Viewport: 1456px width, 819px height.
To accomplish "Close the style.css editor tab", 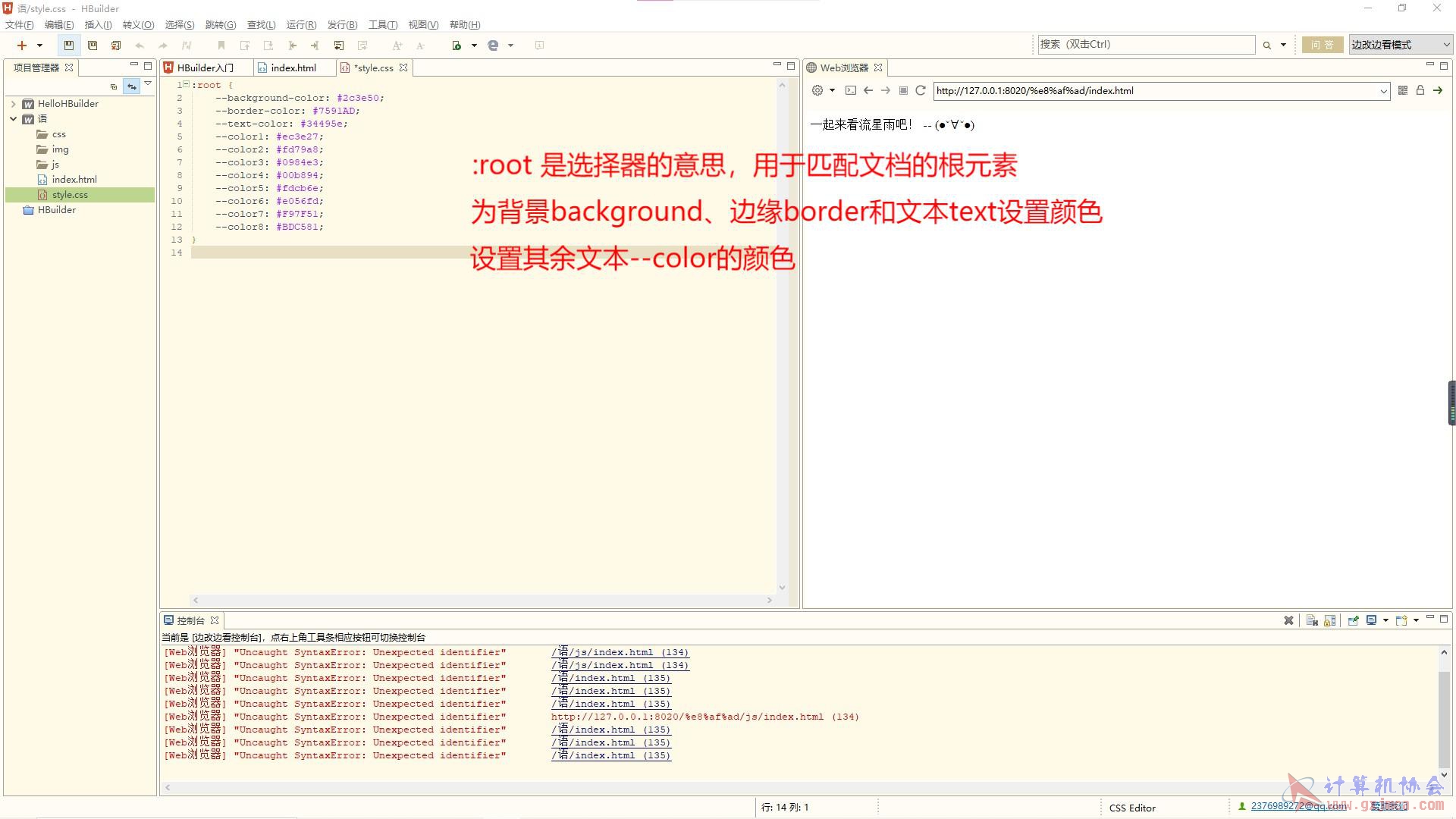I will coord(403,67).
